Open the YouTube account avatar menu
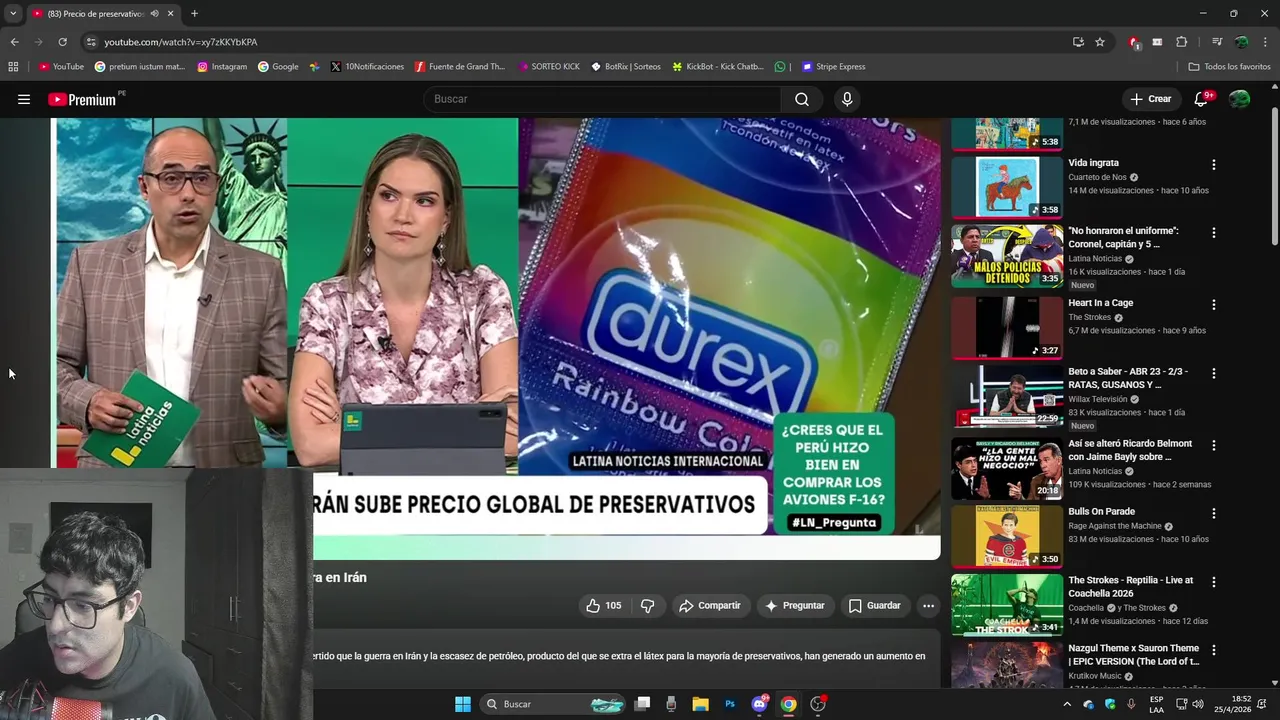 [1239, 99]
